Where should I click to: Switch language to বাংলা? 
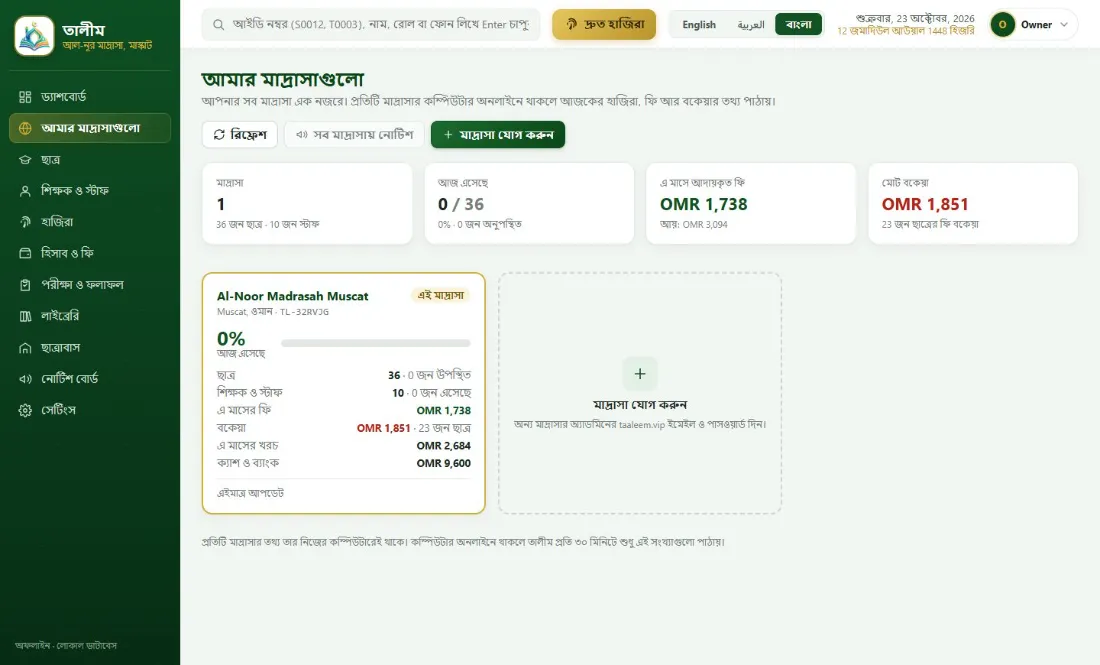tap(798, 25)
